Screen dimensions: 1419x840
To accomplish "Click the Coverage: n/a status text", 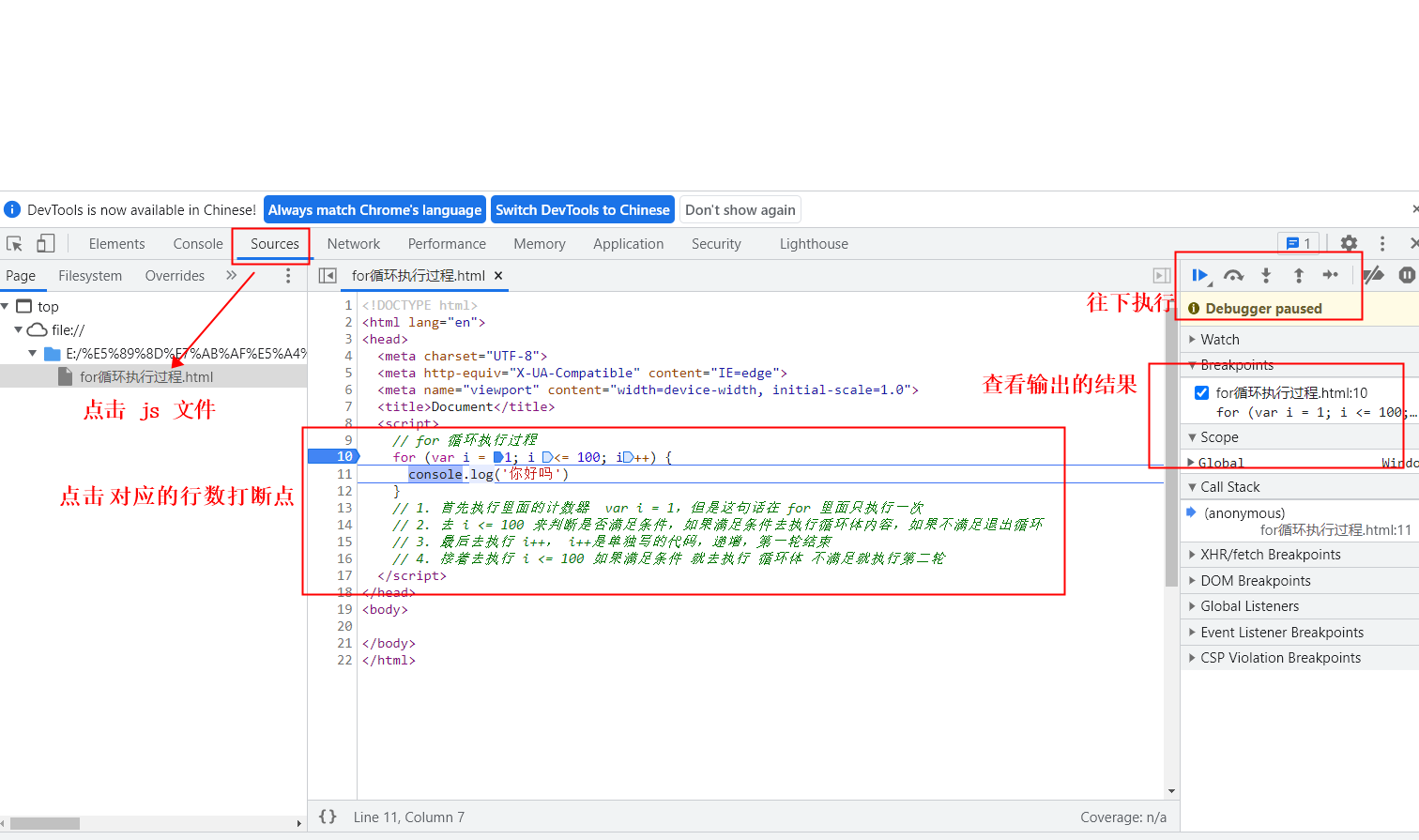I will [x=1123, y=817].
